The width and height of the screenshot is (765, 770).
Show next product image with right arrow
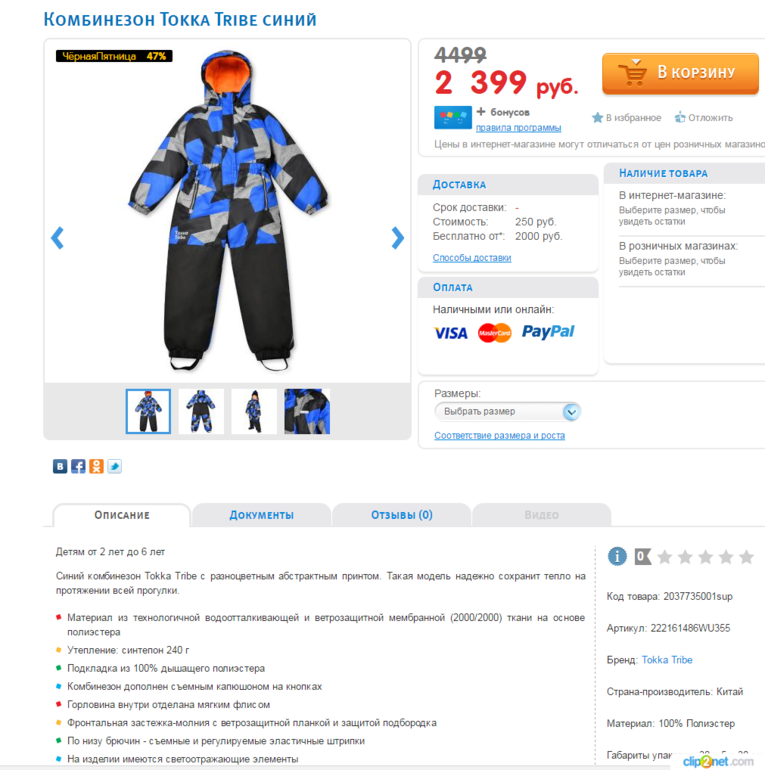[x=397, y=238]
